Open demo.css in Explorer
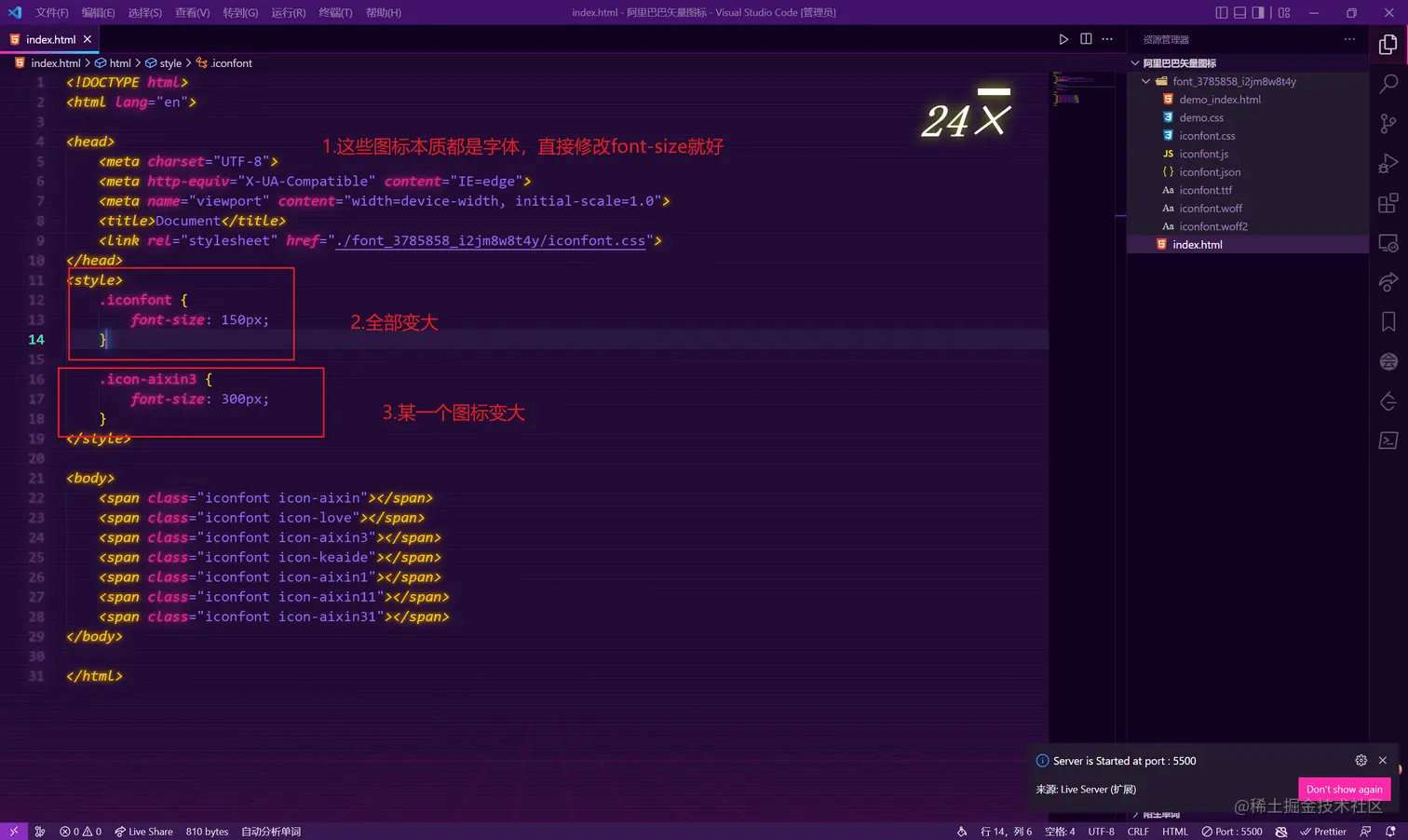The height and width of the screenshot is (840, 1408). (x=1248, y=118)
